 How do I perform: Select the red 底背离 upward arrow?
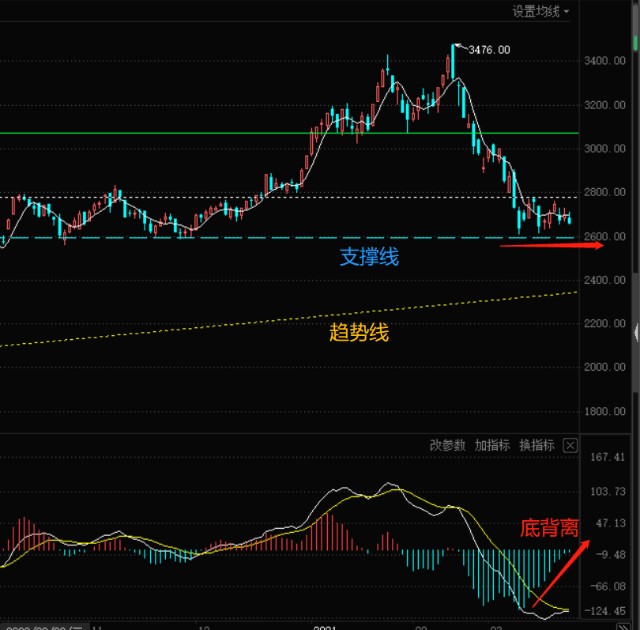[561, 573]
